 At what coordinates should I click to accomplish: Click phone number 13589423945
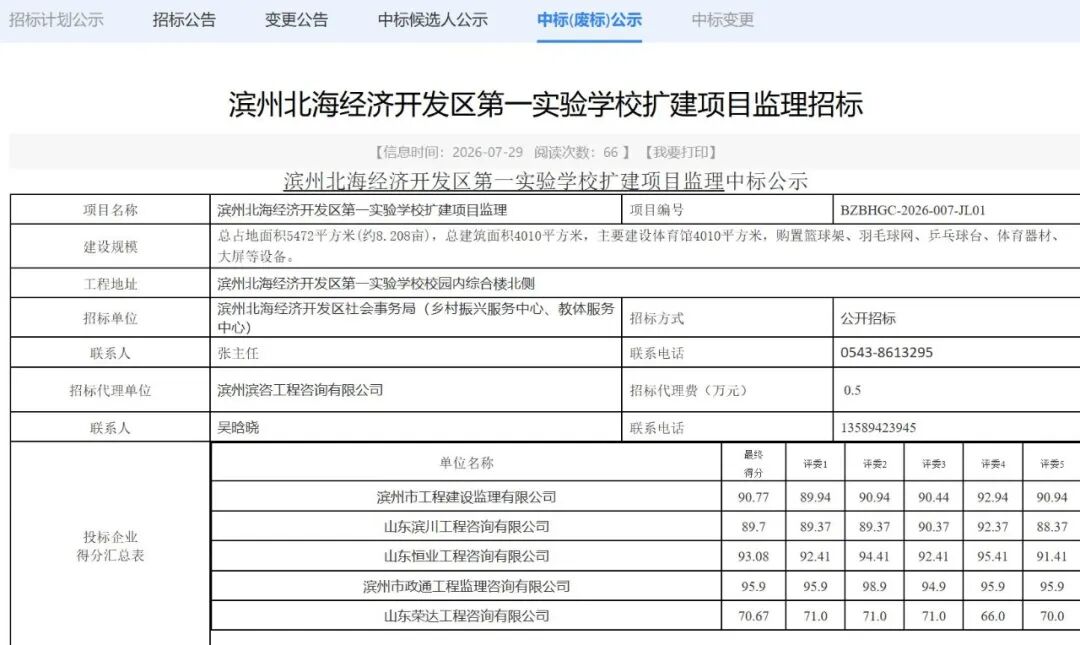pos(878,428)
